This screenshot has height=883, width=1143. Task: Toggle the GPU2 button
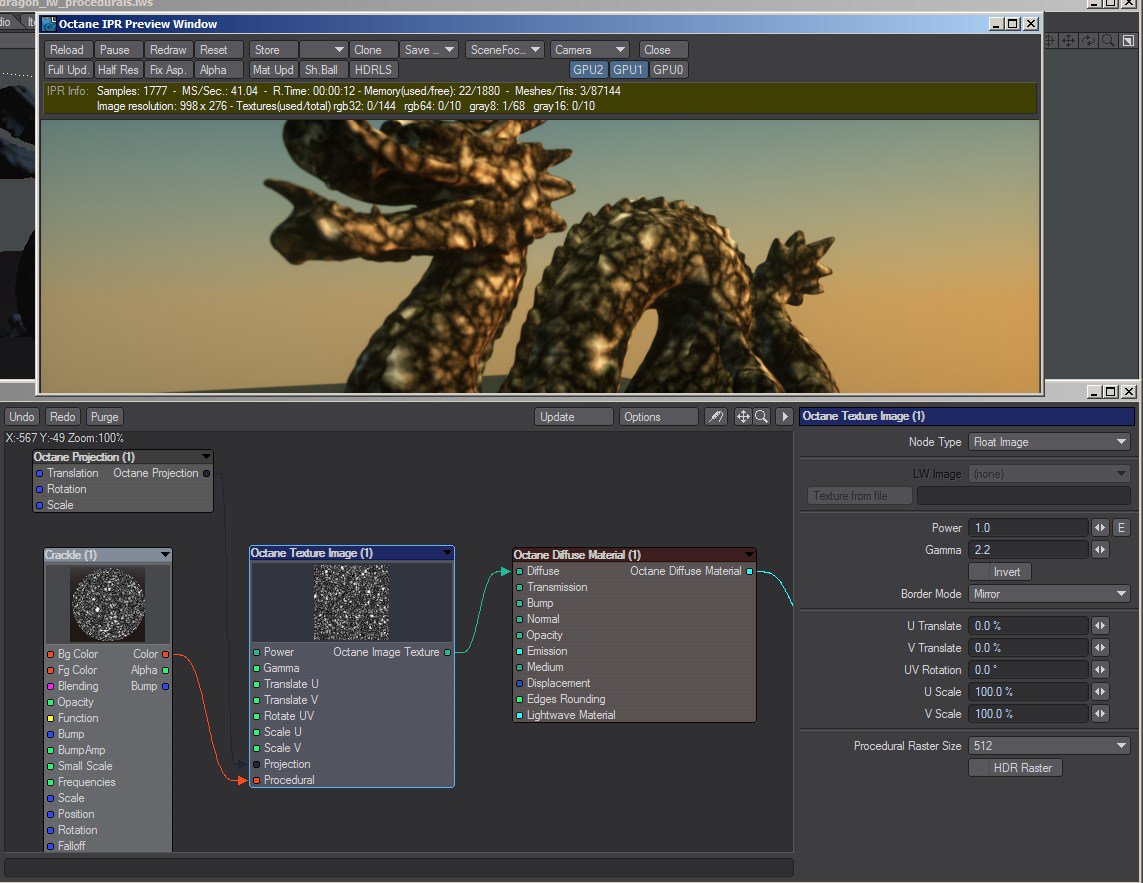point(588,70)
